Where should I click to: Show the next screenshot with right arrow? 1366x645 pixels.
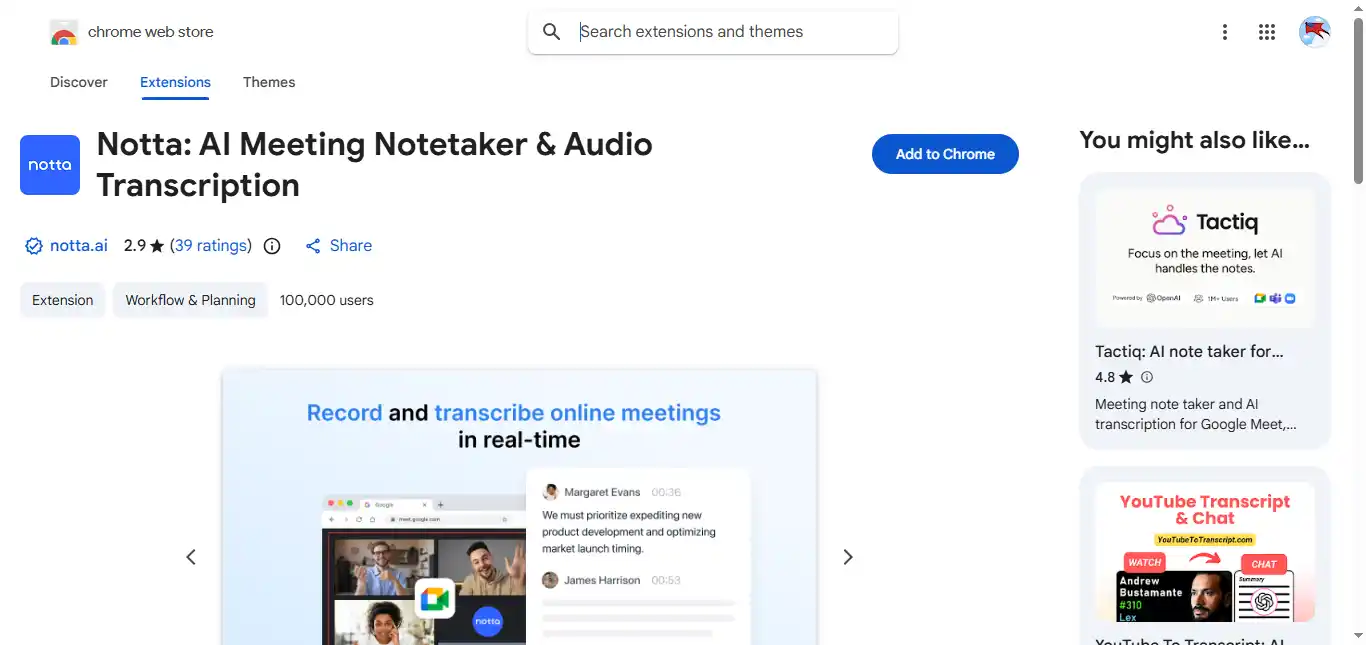[x=848, y=557]
